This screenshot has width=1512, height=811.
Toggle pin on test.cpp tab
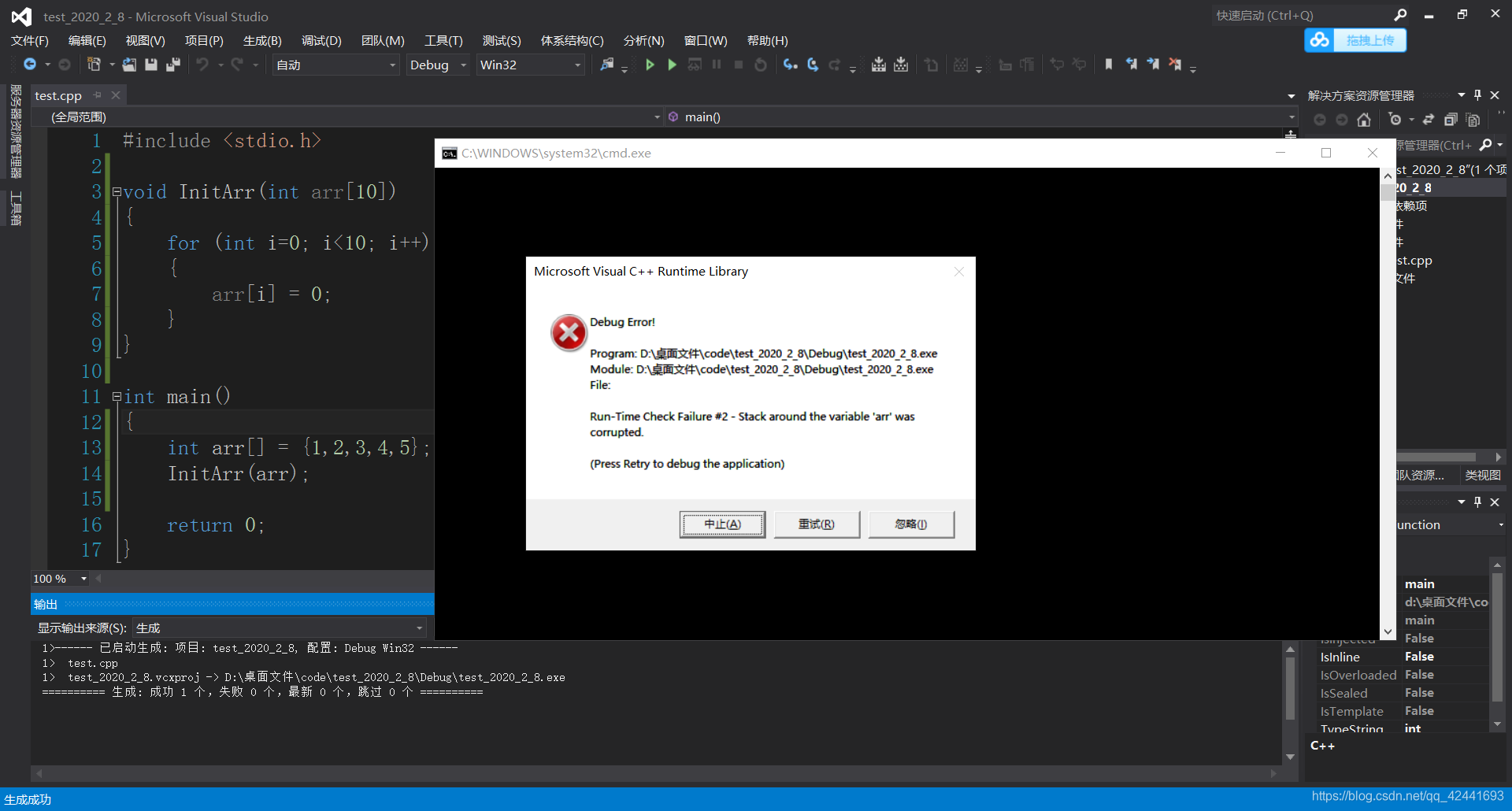(x=98, y=95)
